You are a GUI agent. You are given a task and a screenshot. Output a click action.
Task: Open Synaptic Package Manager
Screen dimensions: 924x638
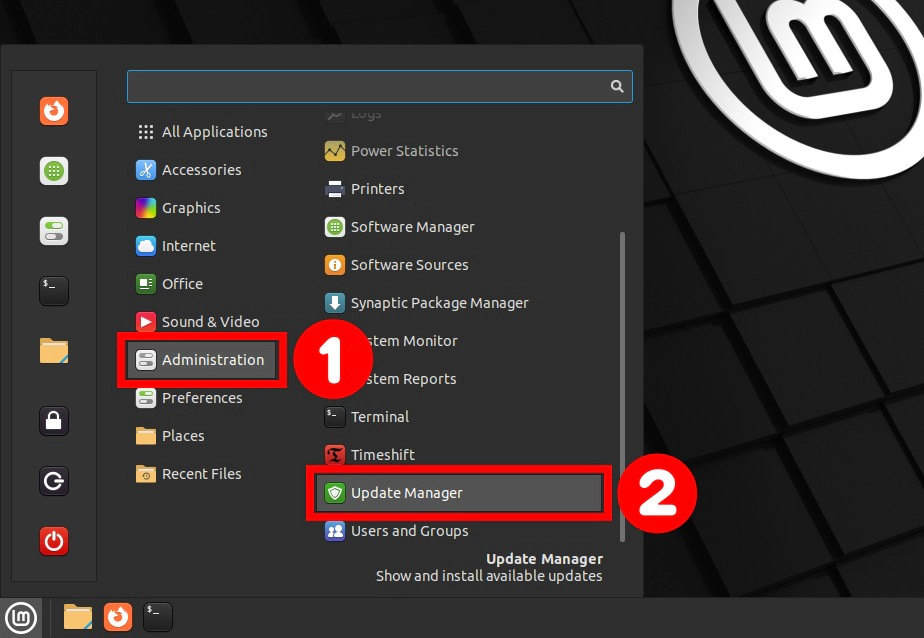pyautogui.click(x=439, y=303)
